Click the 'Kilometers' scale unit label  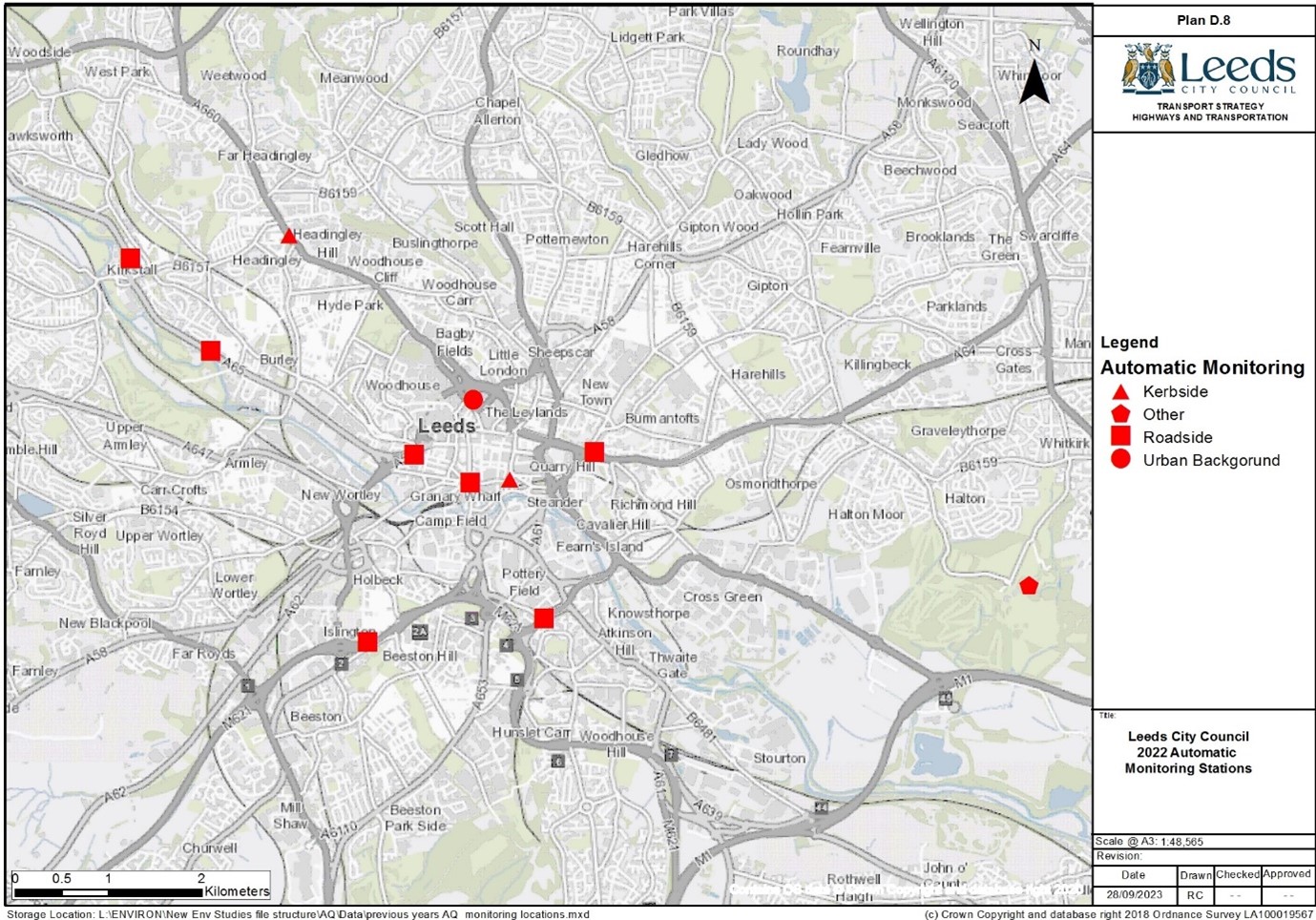[237, 891]
